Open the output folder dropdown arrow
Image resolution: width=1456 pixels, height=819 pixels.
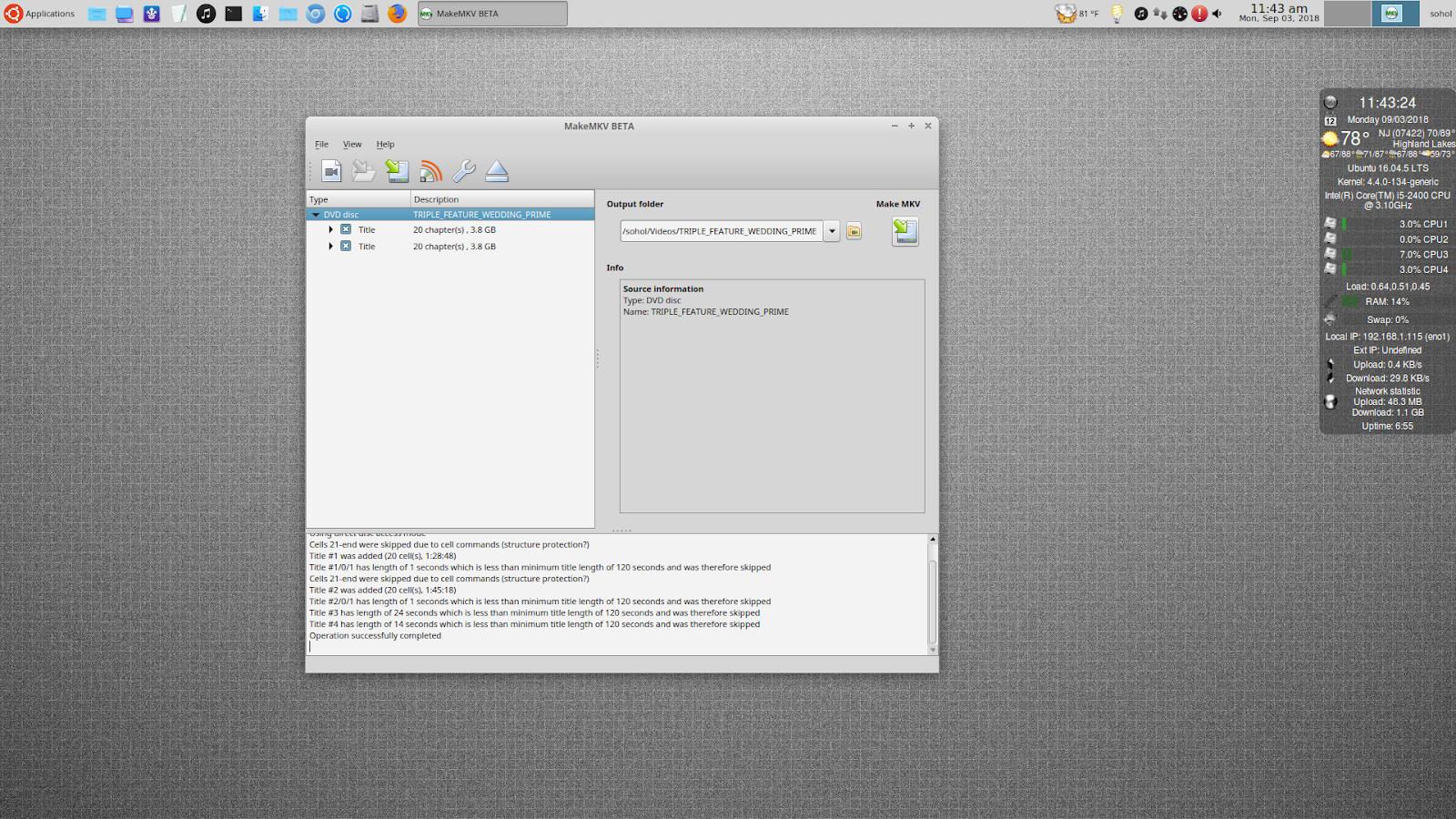tap(832, 231)
